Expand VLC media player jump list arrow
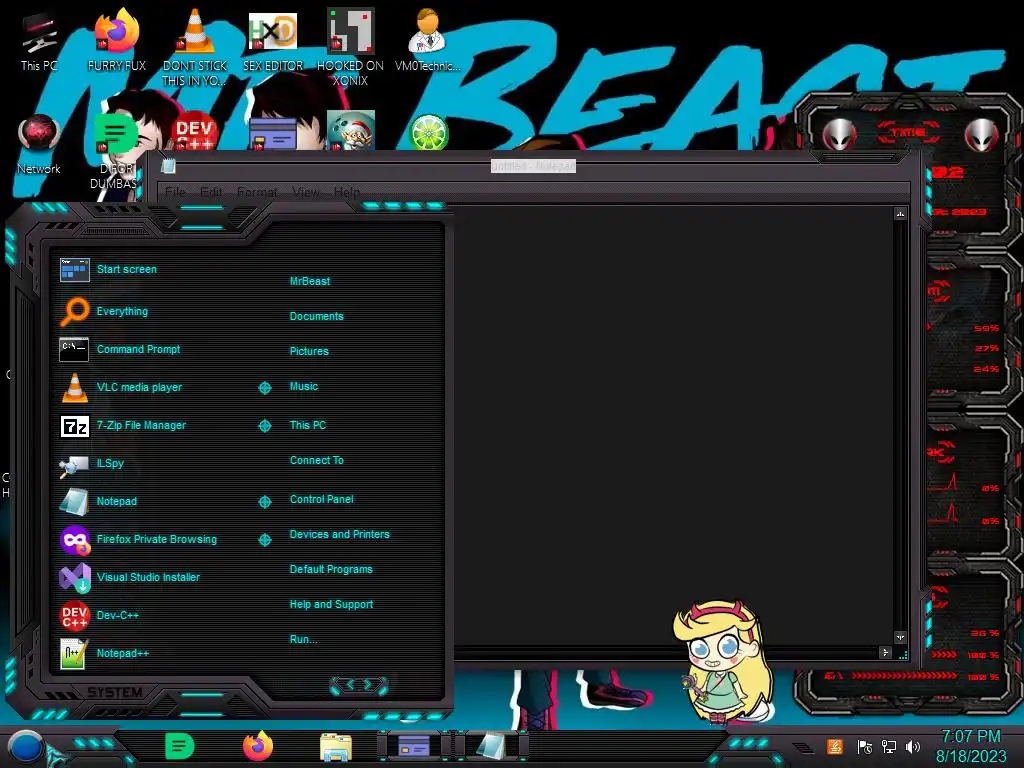 click(x=264, y=388)
